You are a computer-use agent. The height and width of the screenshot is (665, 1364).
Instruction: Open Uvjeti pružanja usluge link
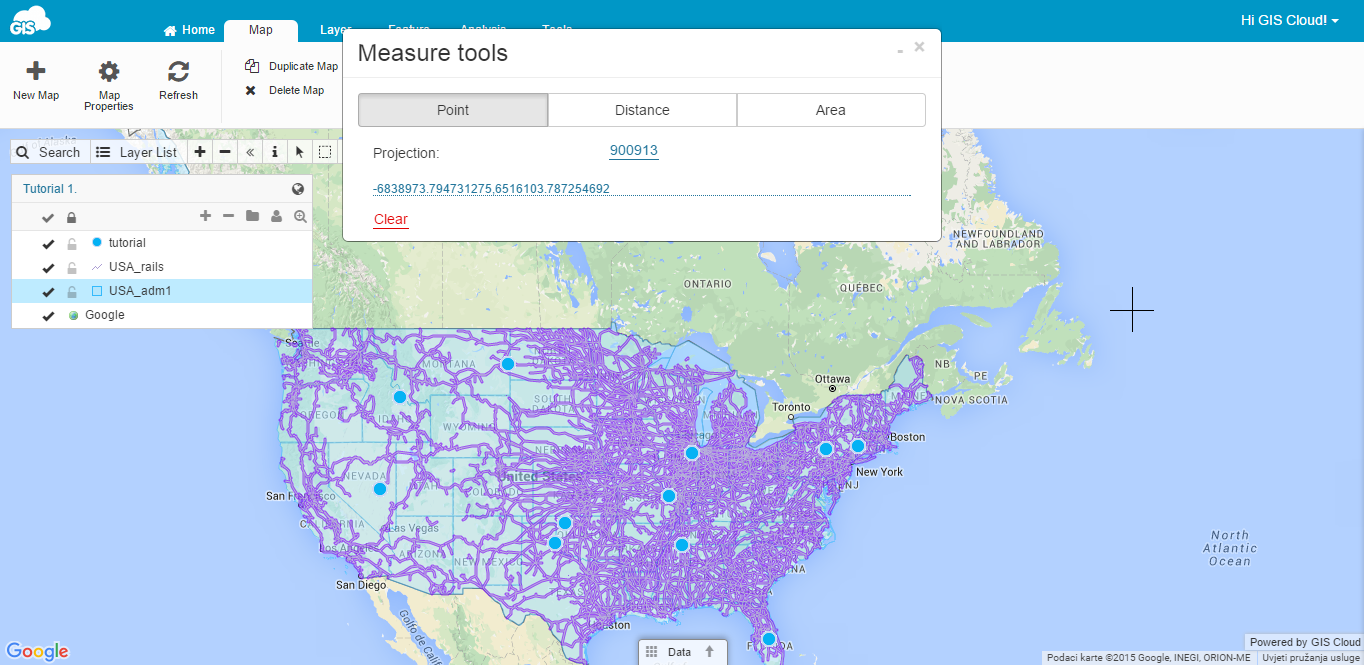[x=1311, y=658]
